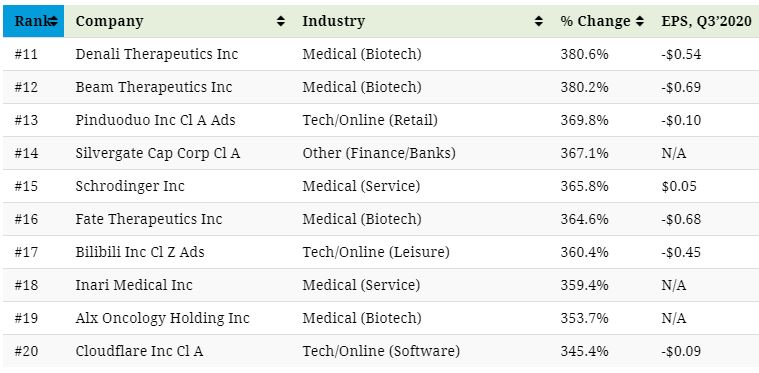
Task: Select Pinduoduo Inc Cl A Ads row
Action: coord(381,120)
